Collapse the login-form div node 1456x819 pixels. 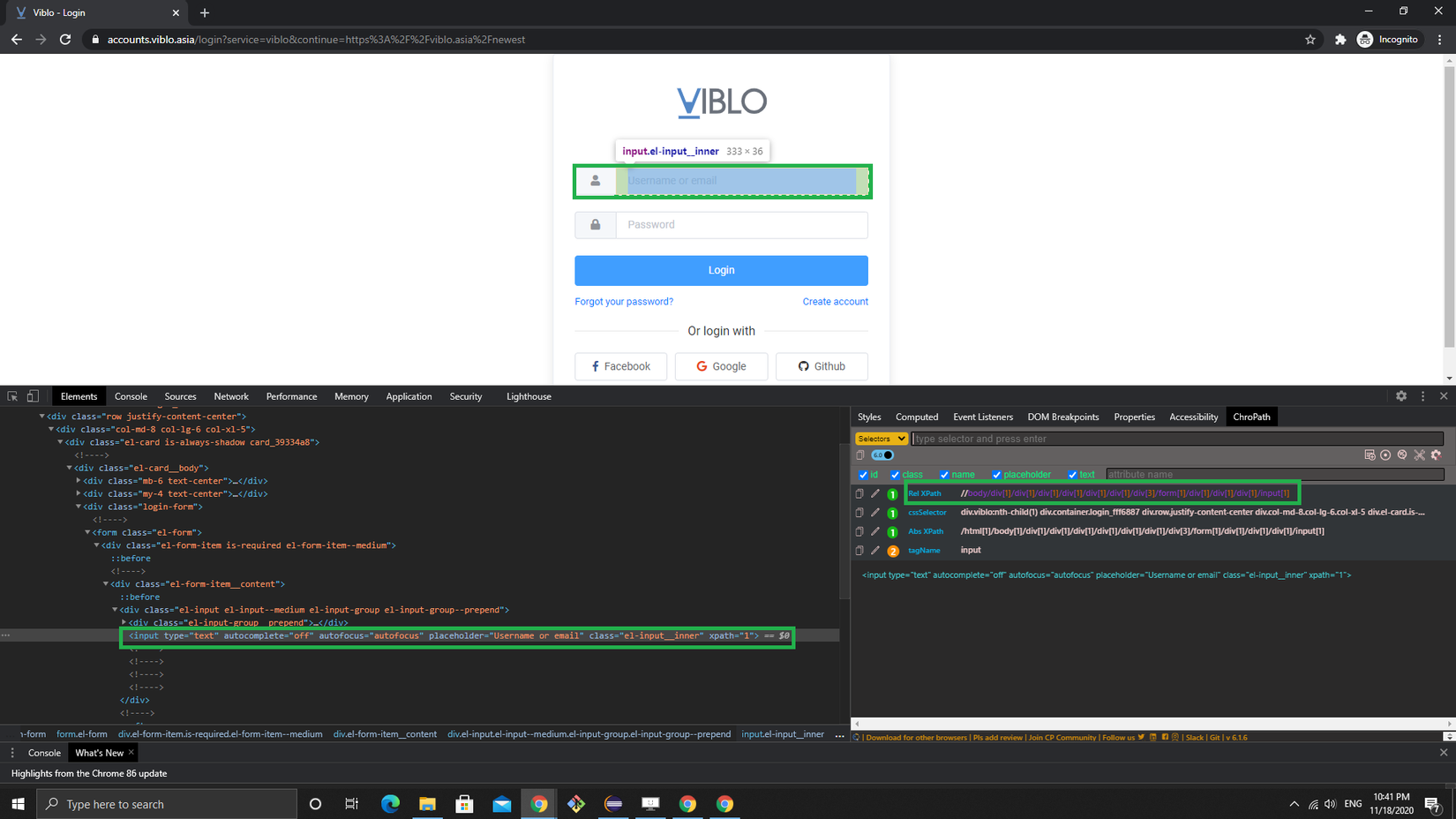coord(79,507)
